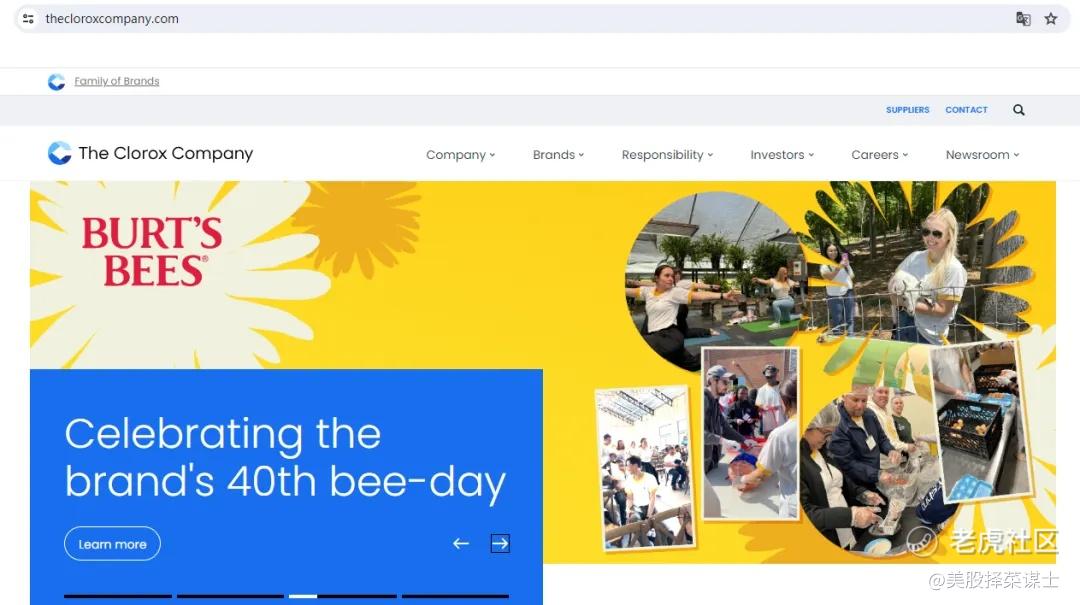Expand the Responsibility menu
This screenshot has height=605, width=1080.
click(x=667, y=155)
